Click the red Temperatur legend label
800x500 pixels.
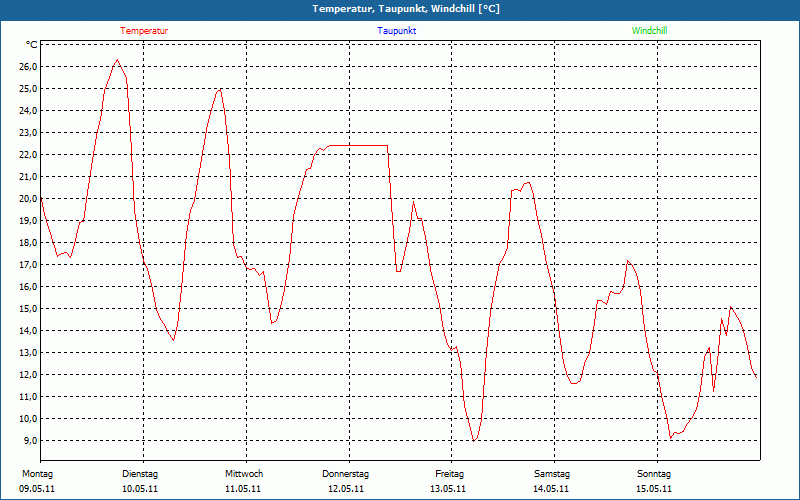click(144, 31)
